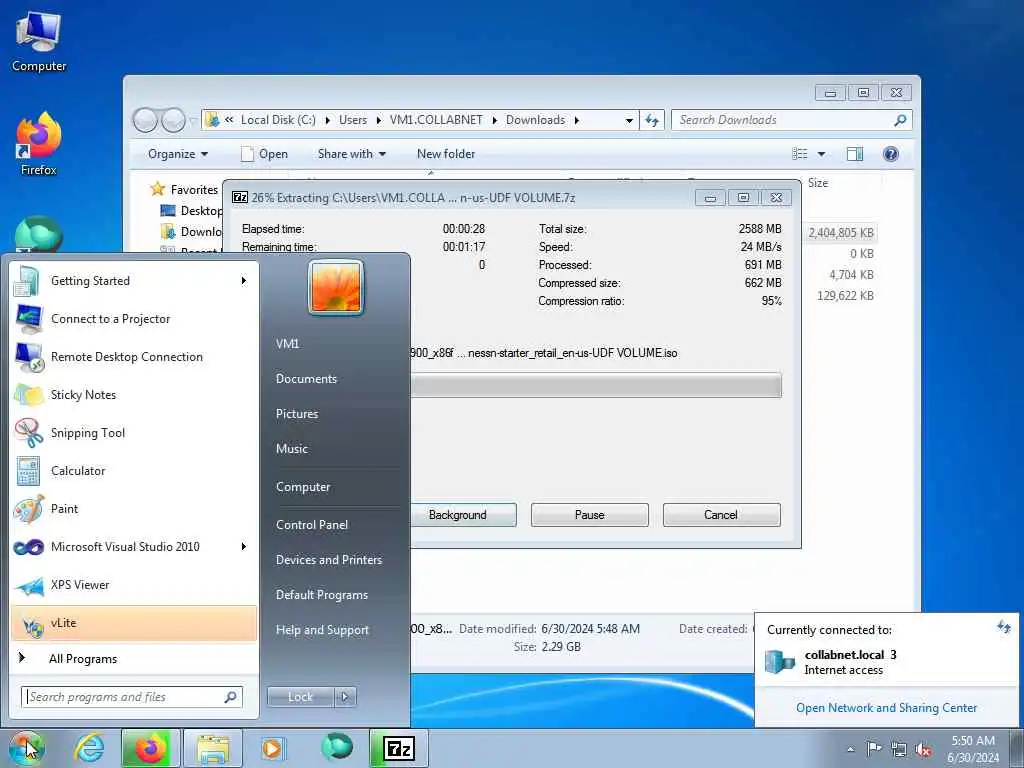
Task: Refresh the Downloads folder address bar
Action: tap(652, 120)
